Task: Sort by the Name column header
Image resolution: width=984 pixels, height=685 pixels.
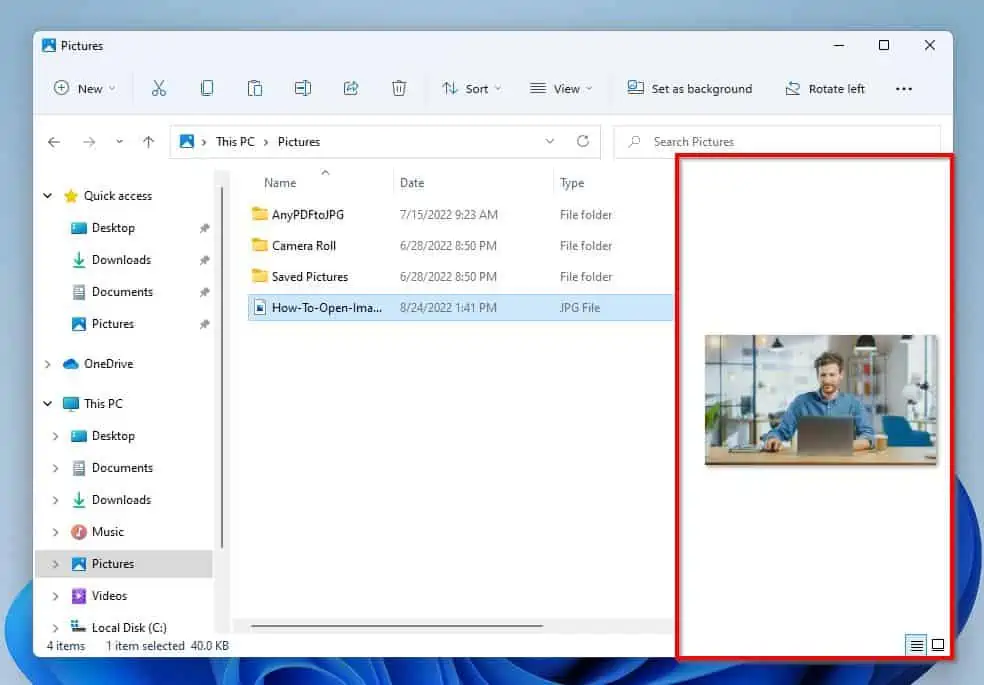Action: tap(280, 183)
